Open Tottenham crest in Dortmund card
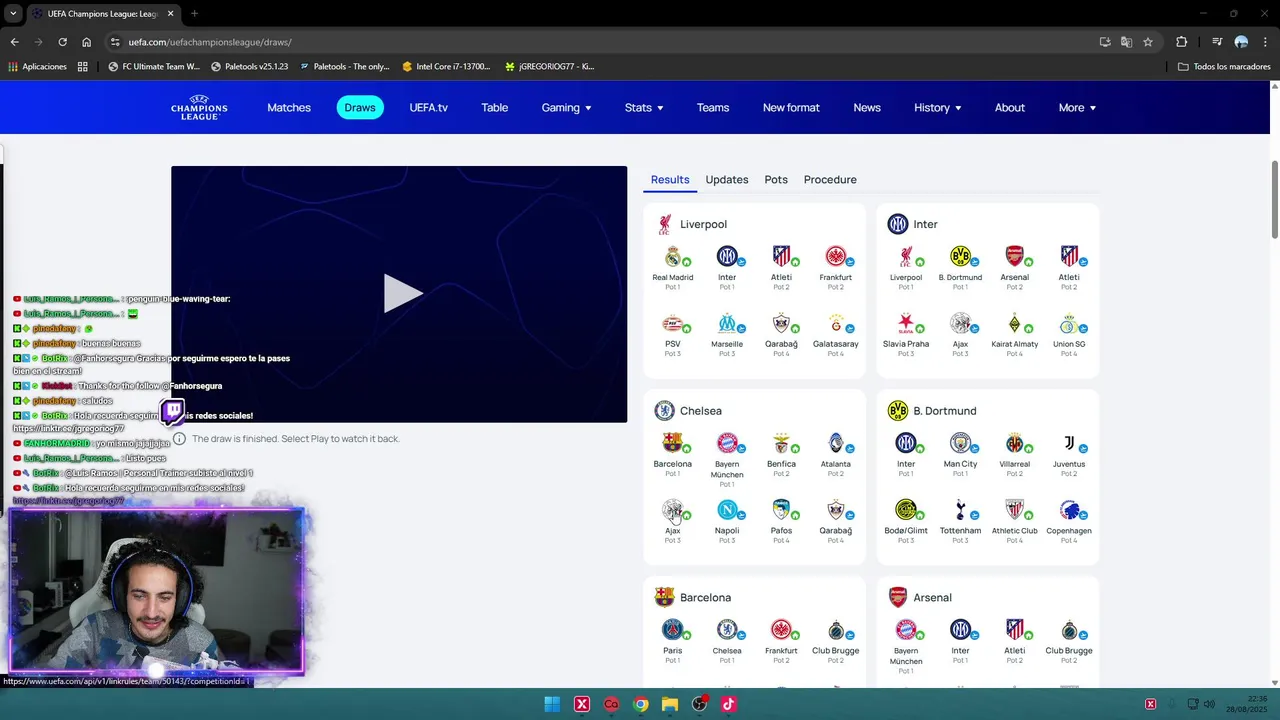This screenshot has width=1280, height=720. 960,510
